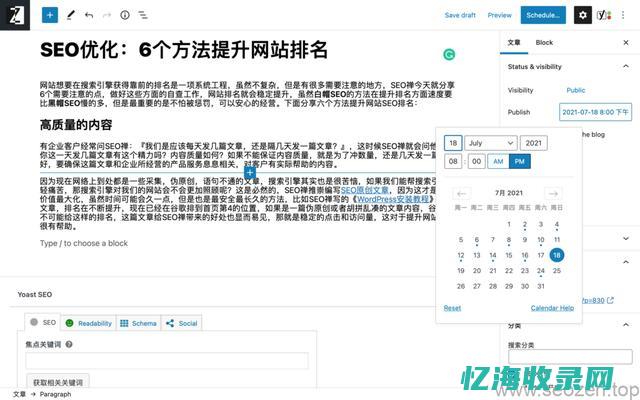Toggle the settings gear sidebar
The height and width of the screenshot is (400, 640).
click(583, 15)
